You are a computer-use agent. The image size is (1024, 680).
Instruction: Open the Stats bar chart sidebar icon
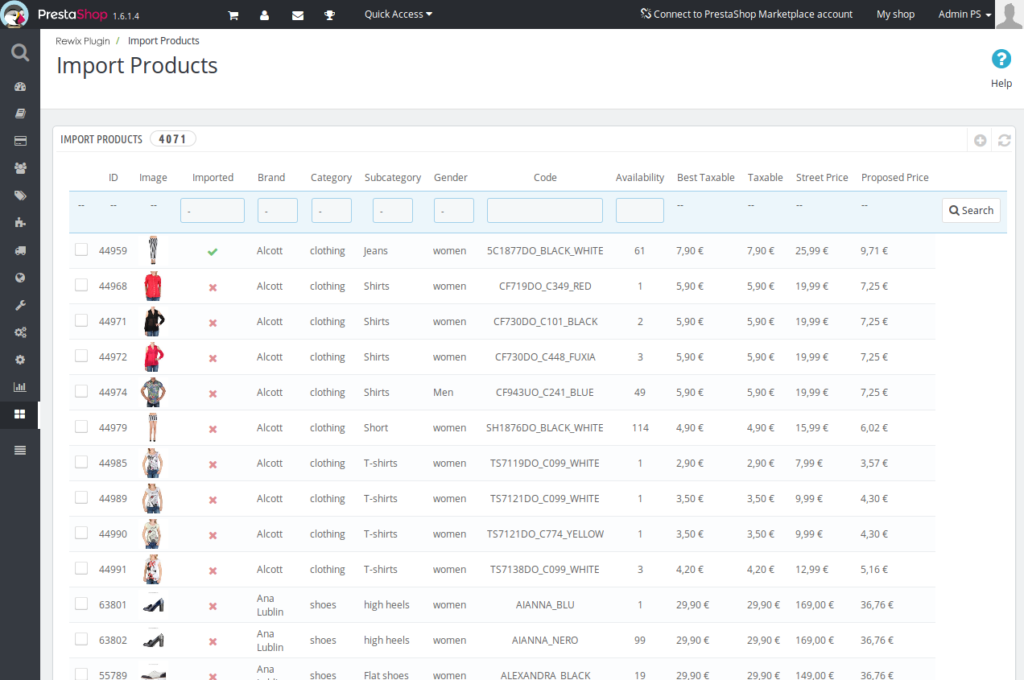pyautogui.click(x=20, y=387)
